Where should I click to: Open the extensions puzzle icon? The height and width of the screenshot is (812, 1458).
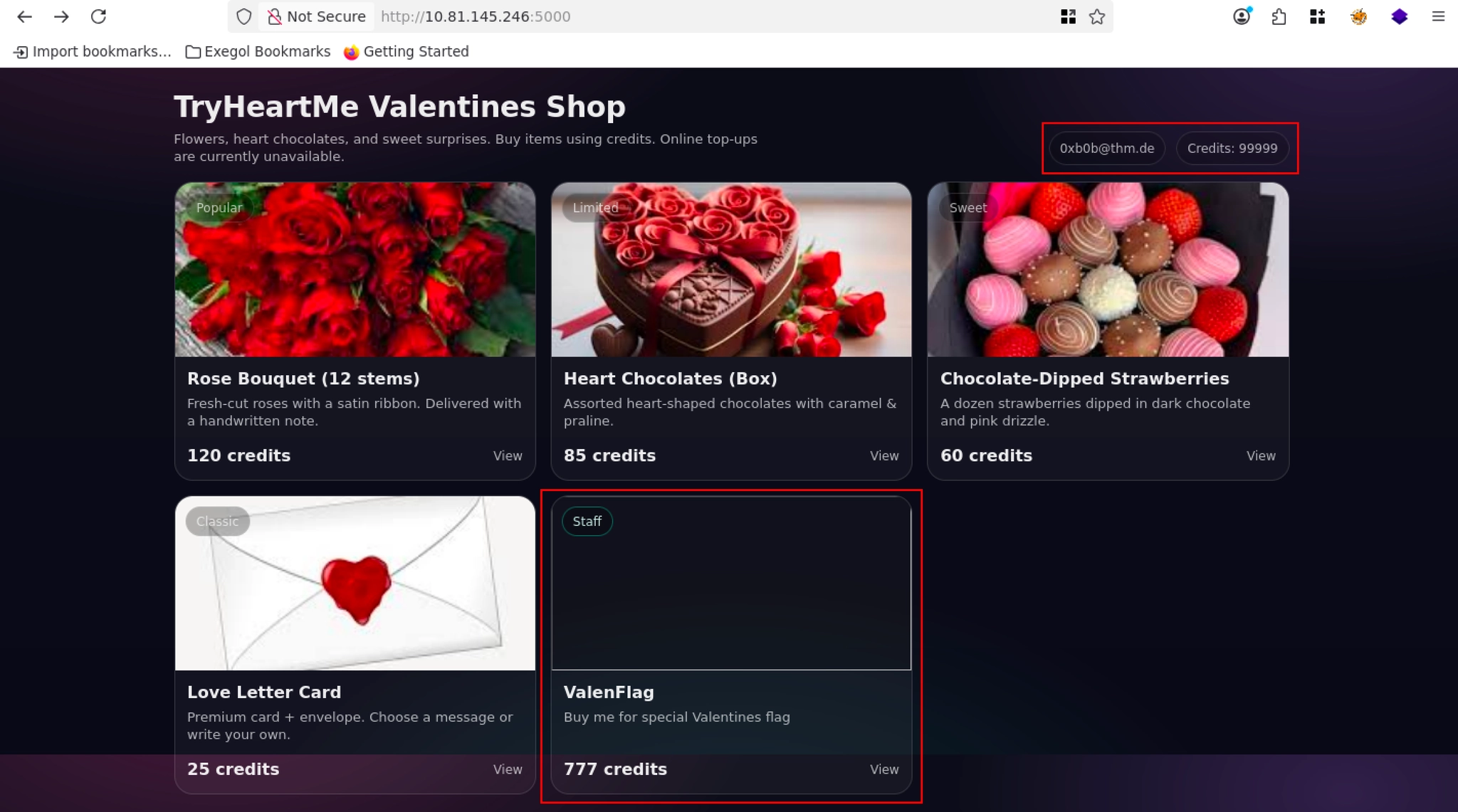1279,16
